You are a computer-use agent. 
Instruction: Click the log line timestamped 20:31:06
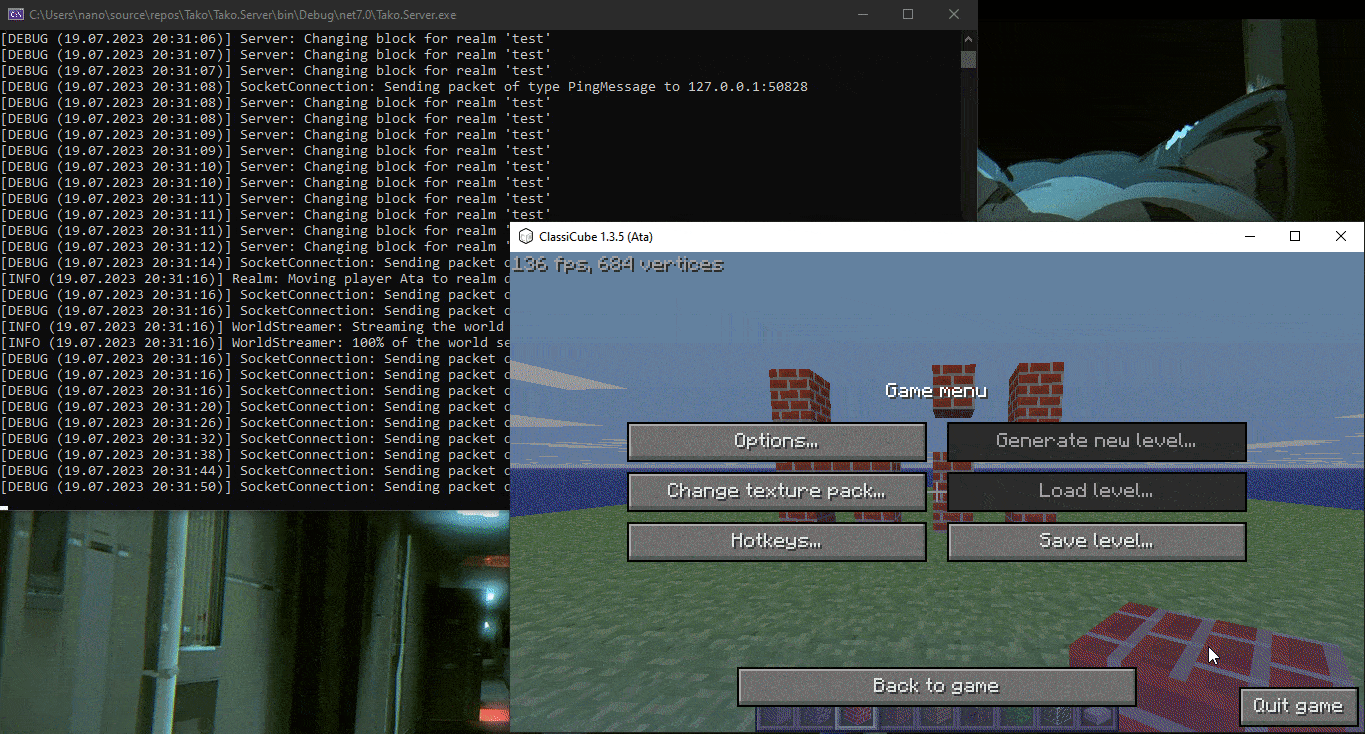point(276,39)
